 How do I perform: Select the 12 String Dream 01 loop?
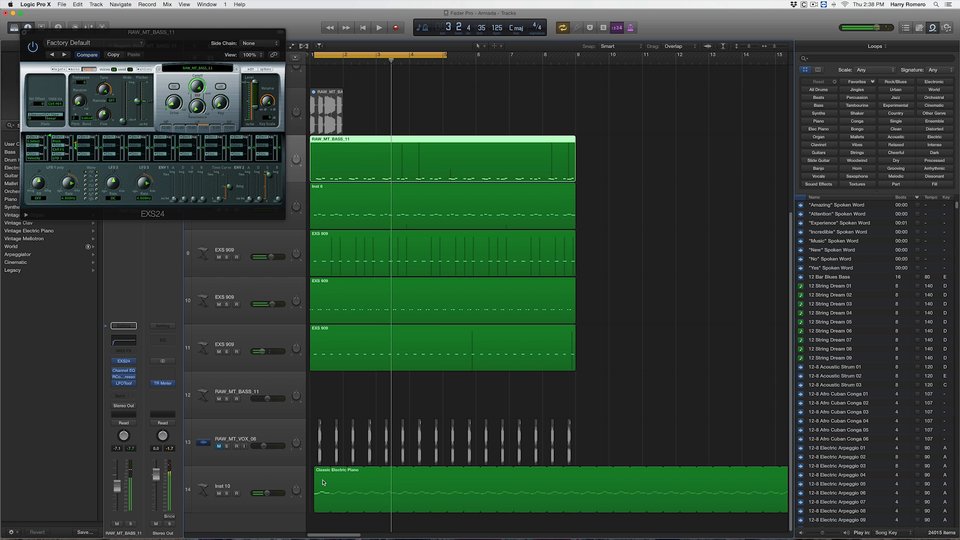(x=876, y=286)
